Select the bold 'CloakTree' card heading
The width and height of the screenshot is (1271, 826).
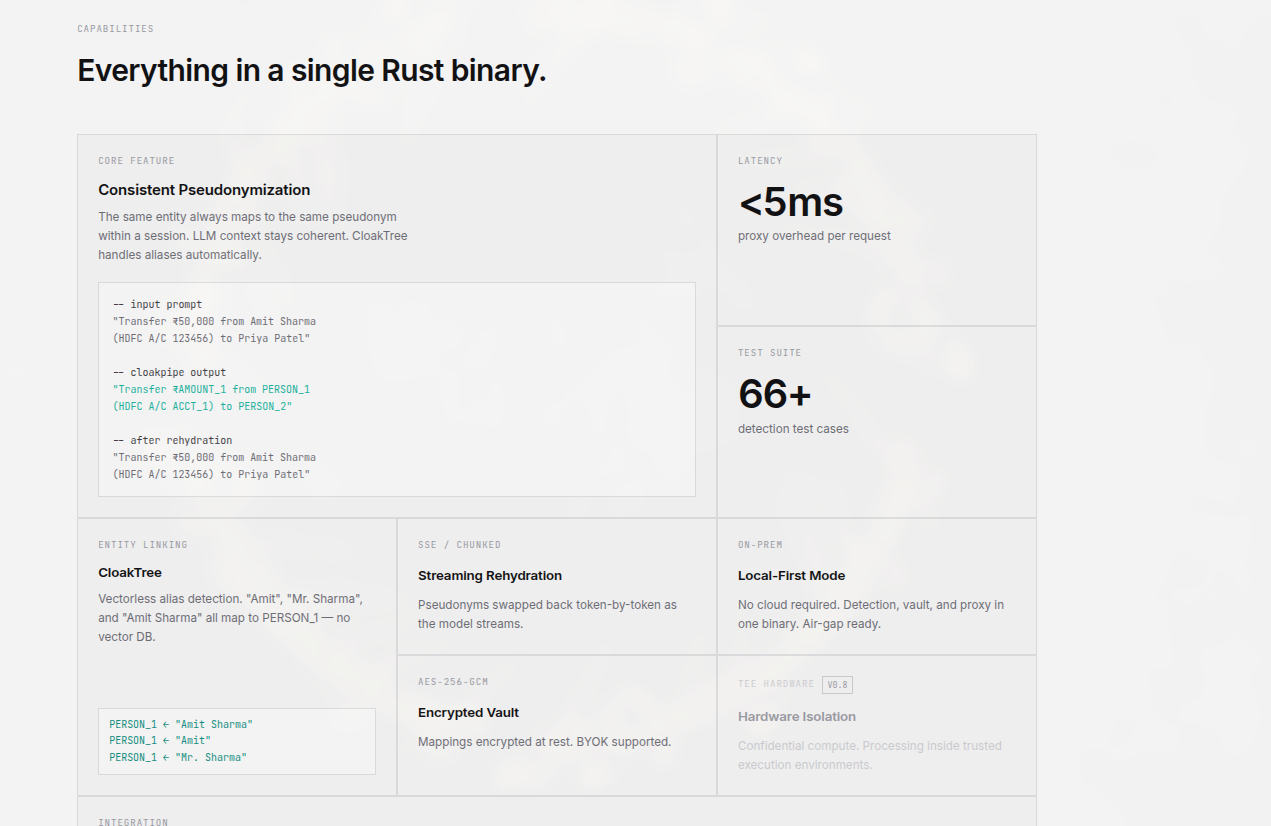[130, 573]
